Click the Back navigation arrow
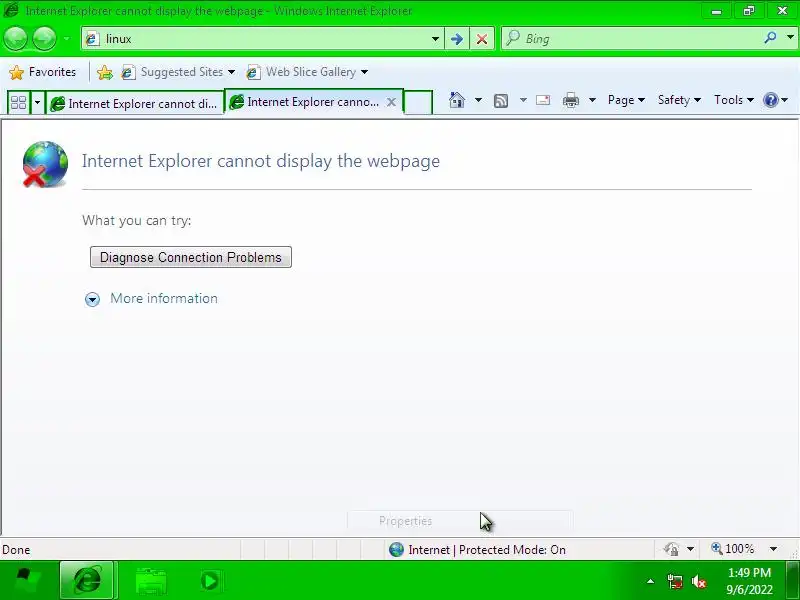Screen dimensions: 800x600 [x=16, y=38]
